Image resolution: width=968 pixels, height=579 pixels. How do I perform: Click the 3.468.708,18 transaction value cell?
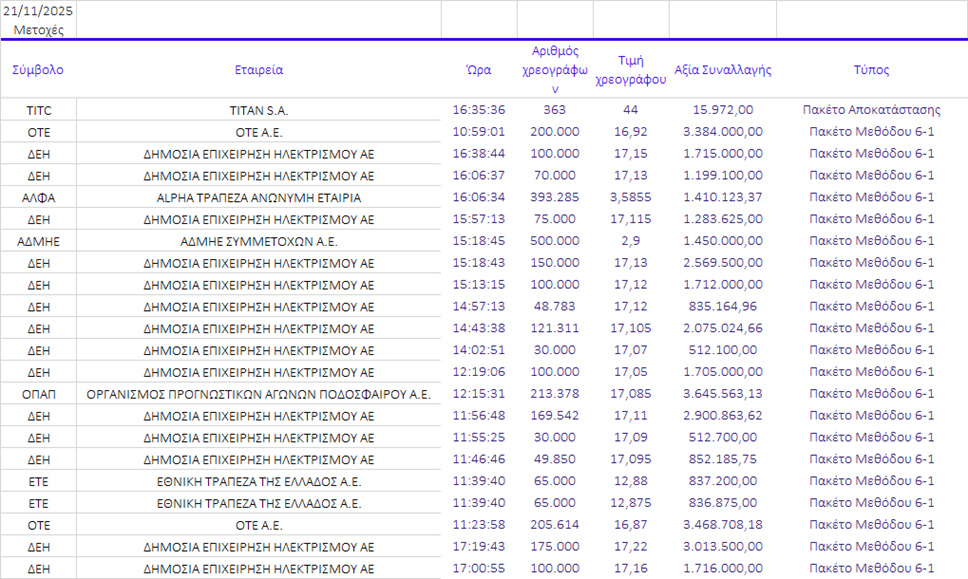click(x=723, y=525)
